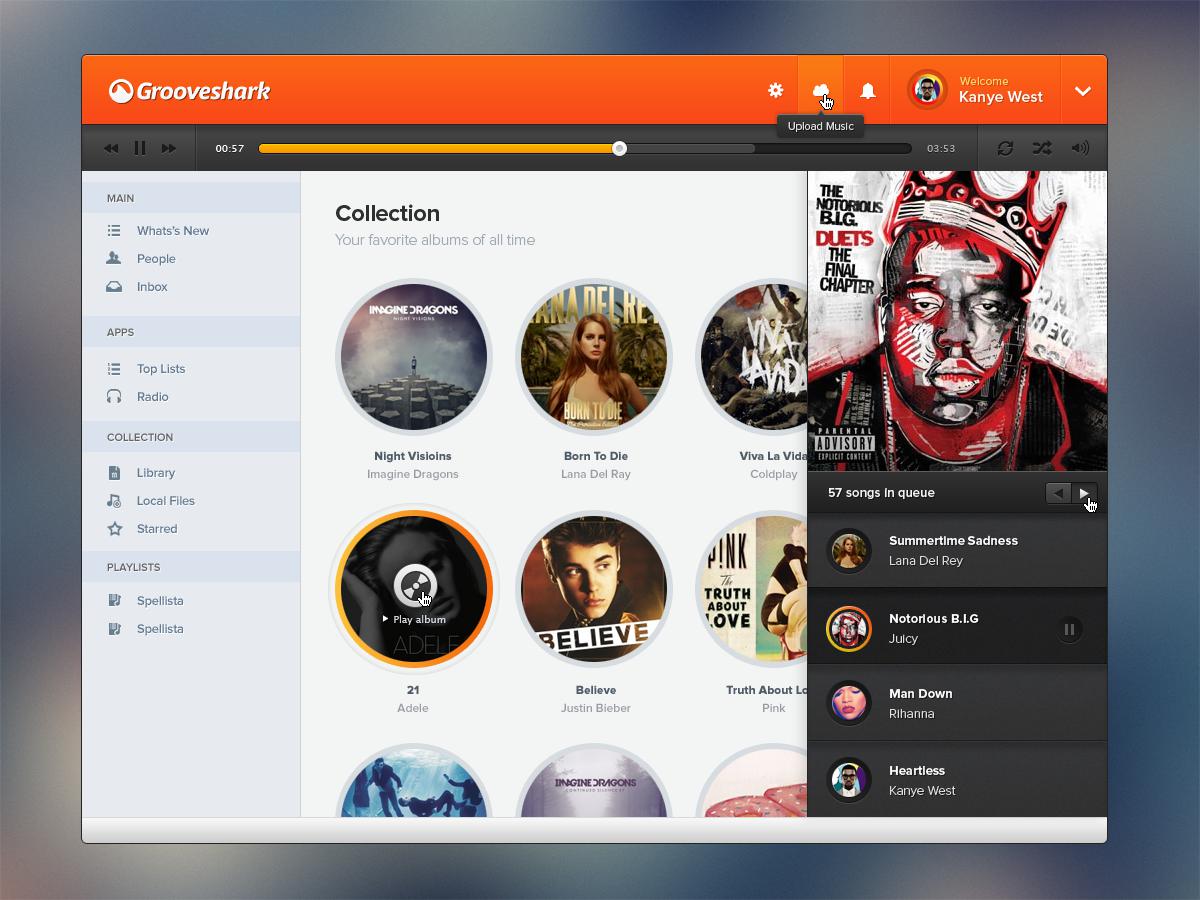
Task: Expand the user account dropdown chevron
Action: 1082,91
